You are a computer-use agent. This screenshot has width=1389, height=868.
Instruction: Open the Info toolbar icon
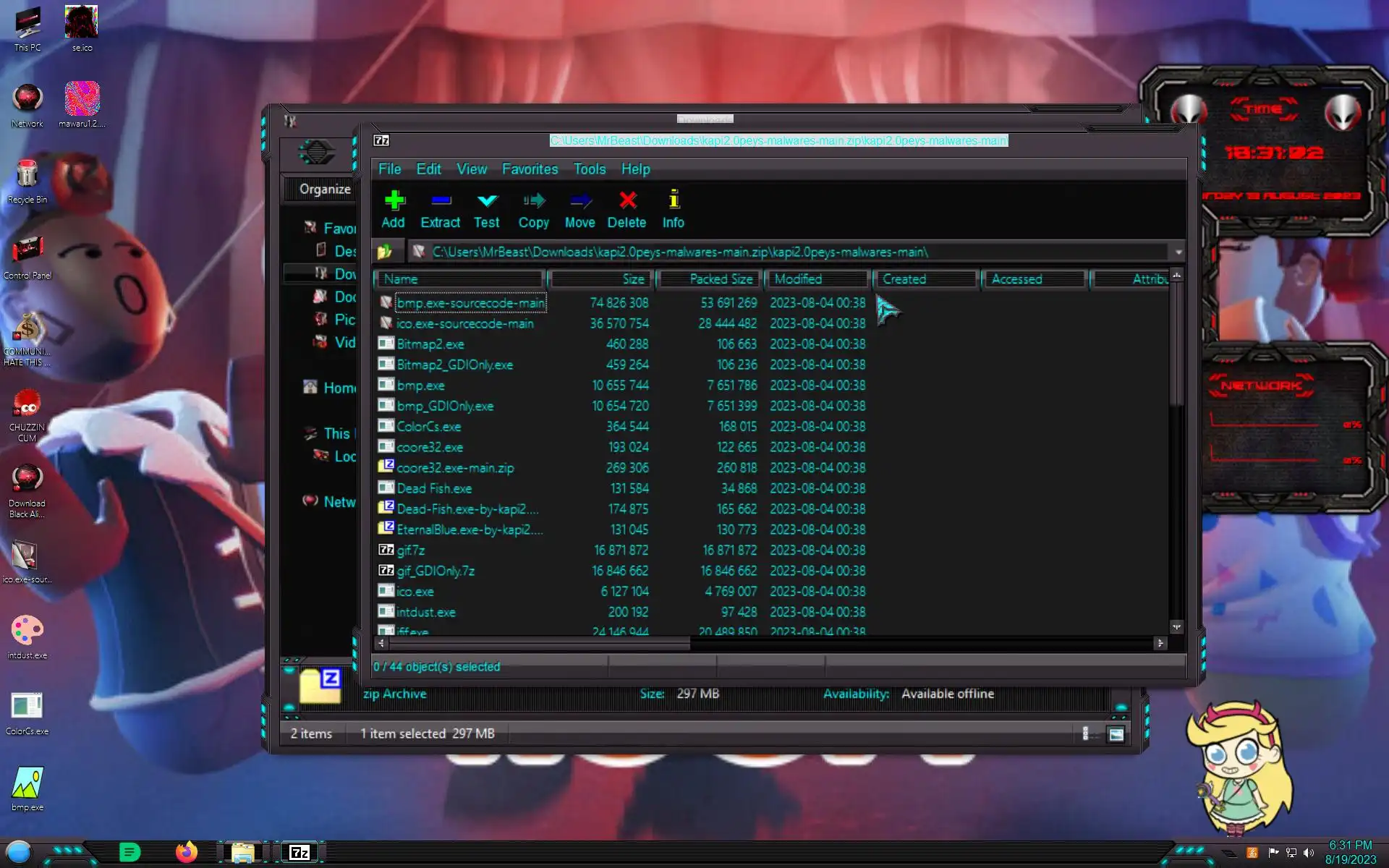point(673,209)
